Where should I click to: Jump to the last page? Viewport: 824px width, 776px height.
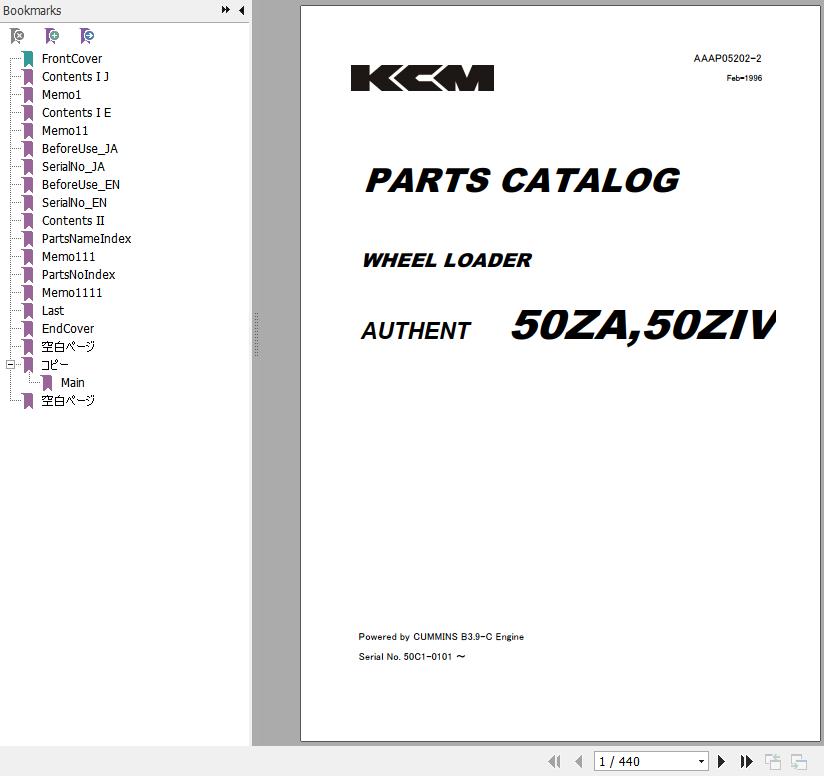pos(747,761)
